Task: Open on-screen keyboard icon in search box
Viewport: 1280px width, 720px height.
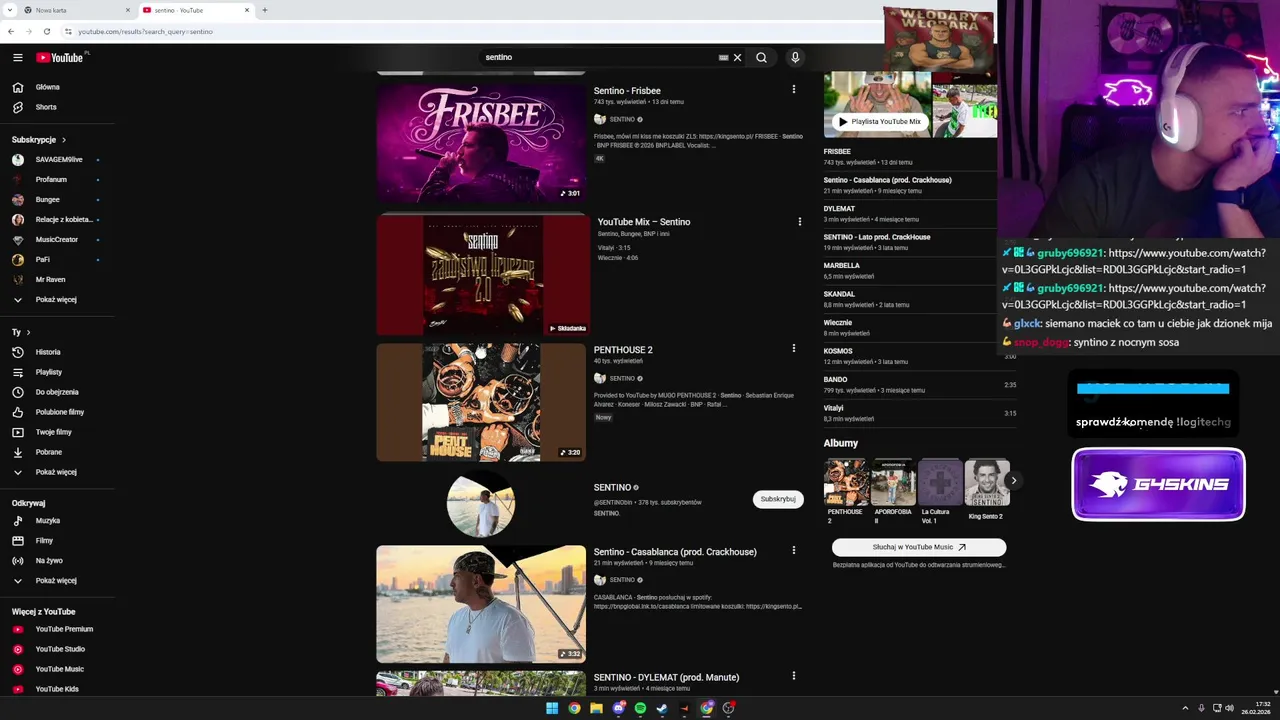Action: [x=723, y=58]
